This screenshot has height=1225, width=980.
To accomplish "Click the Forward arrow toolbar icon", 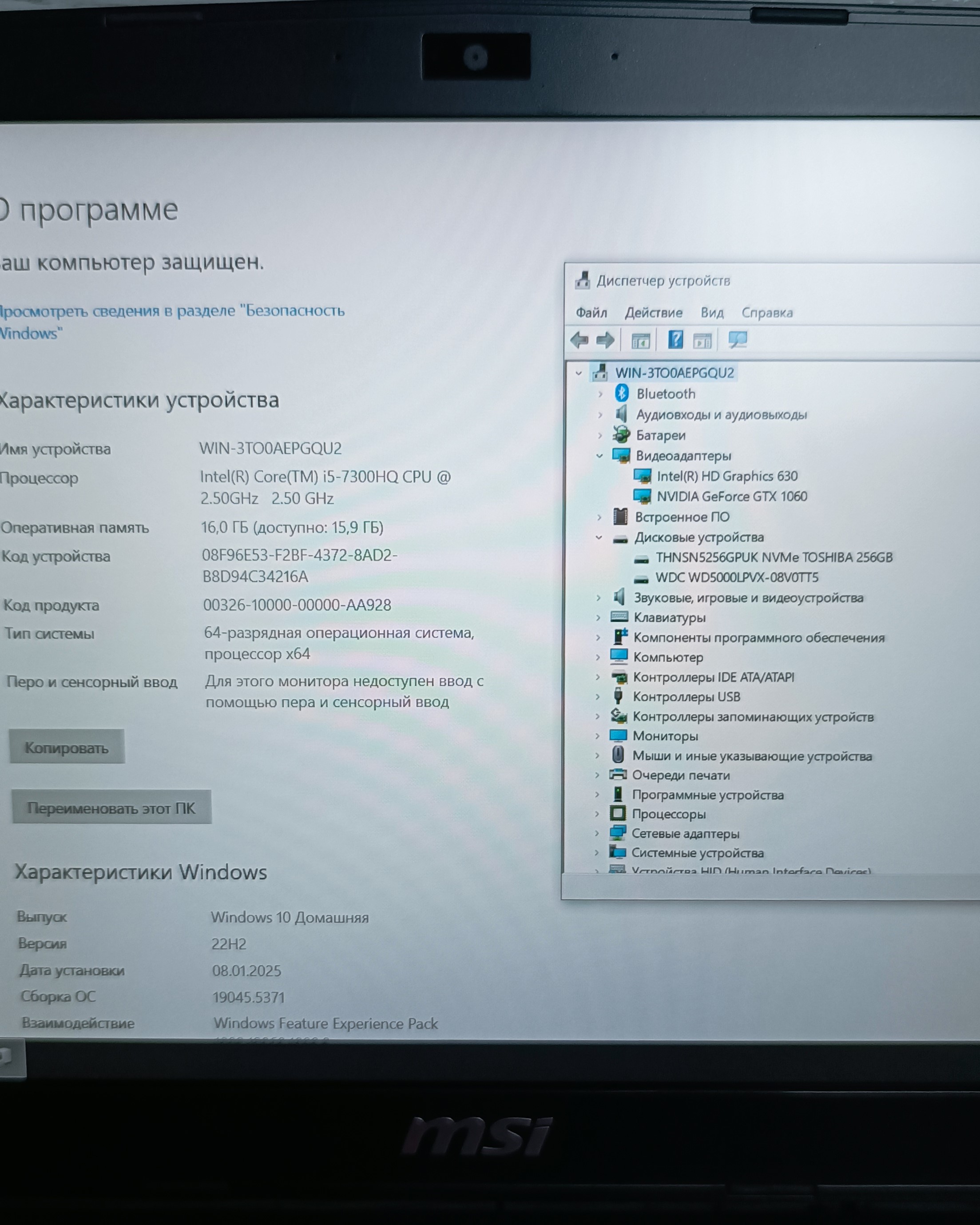I will (x=605, y=340).
